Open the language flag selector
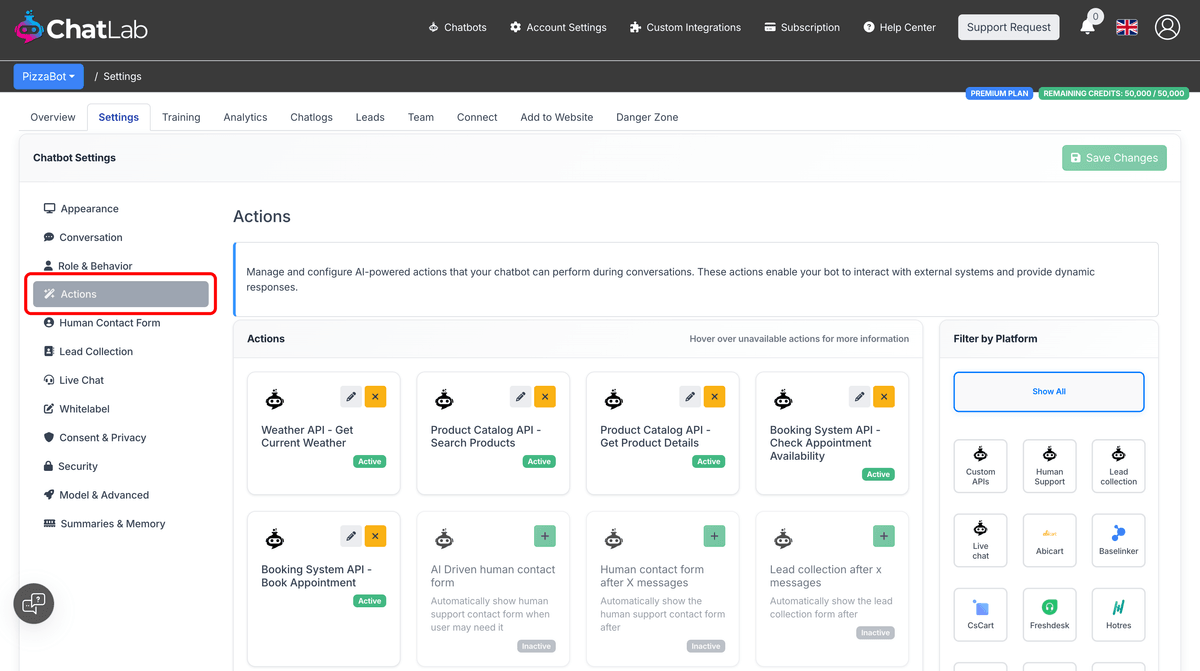The height and width of the screenshot is (671, 1200). (x=1127, y=27)
